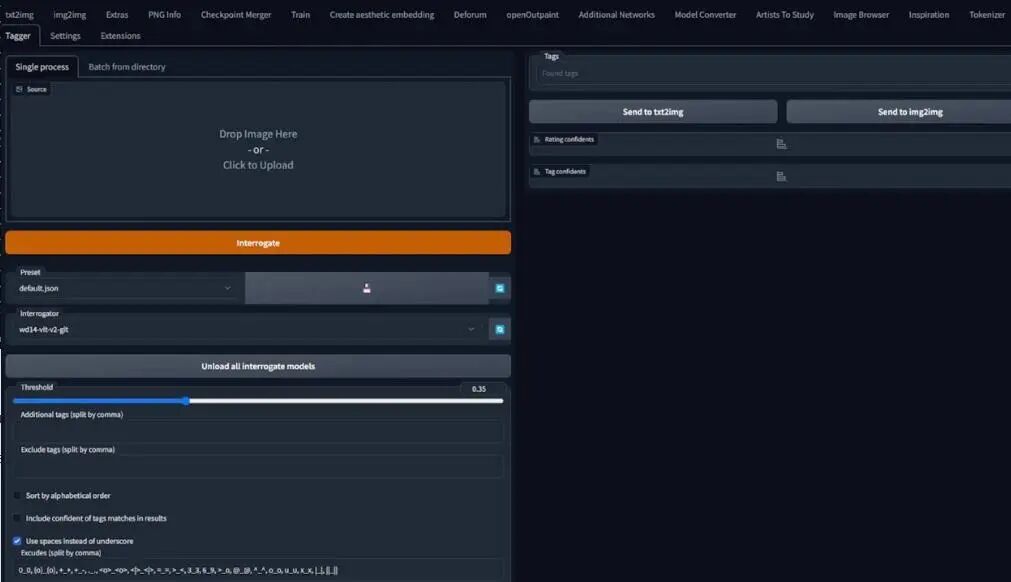The width and height of the screenshot is (1011, 582).
Task: Open the img2img tab
Action: (70, 14)
